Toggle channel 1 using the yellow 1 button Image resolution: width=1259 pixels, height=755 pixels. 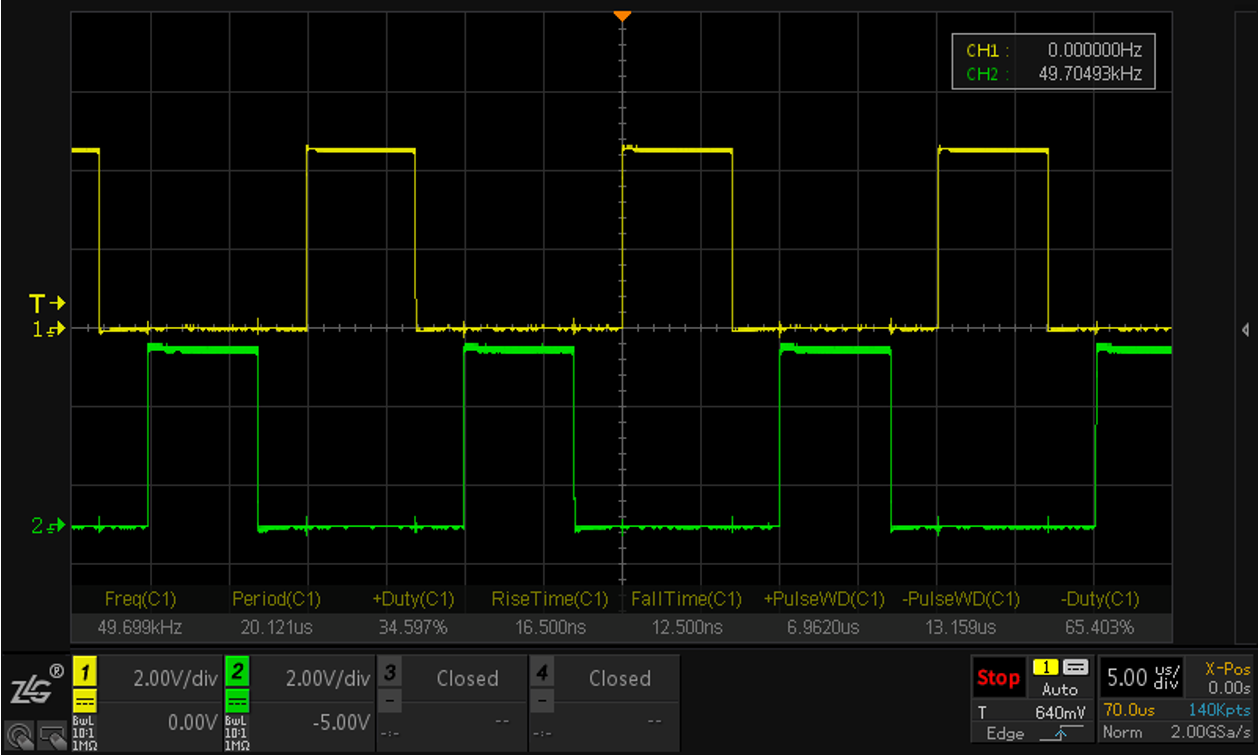pos(86,671)
